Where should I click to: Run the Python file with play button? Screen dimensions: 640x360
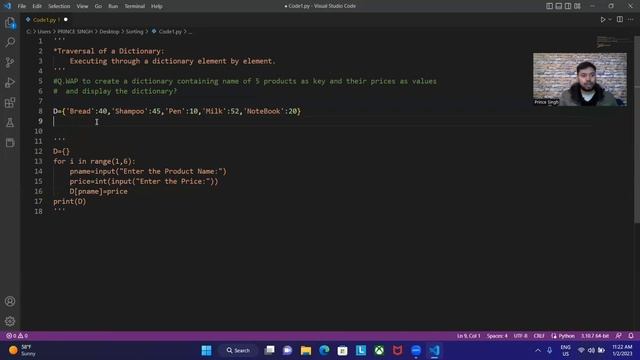tap(602, 20)
